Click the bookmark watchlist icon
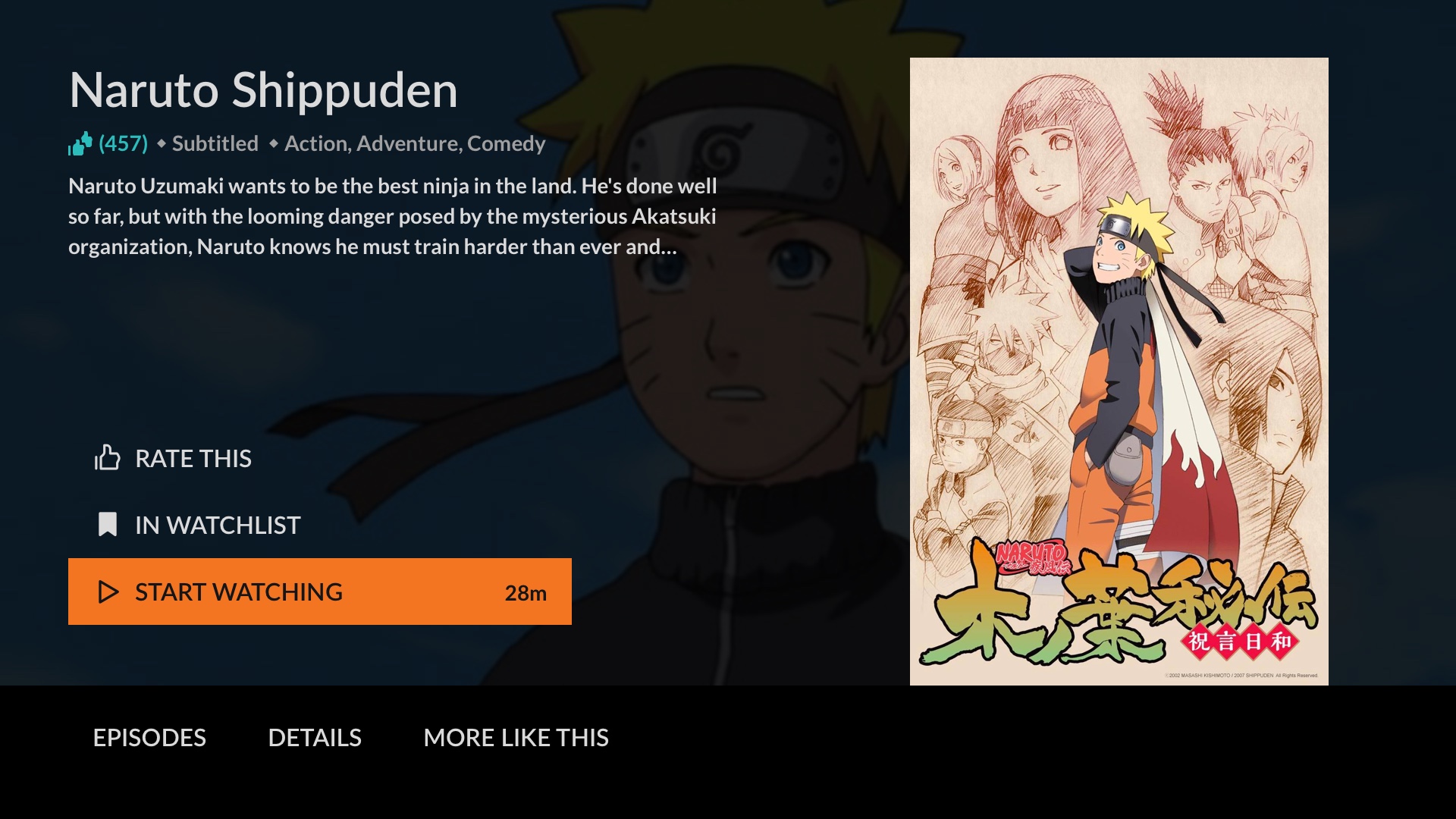This screenshot has width=1456, height=819. pos(108,525)
